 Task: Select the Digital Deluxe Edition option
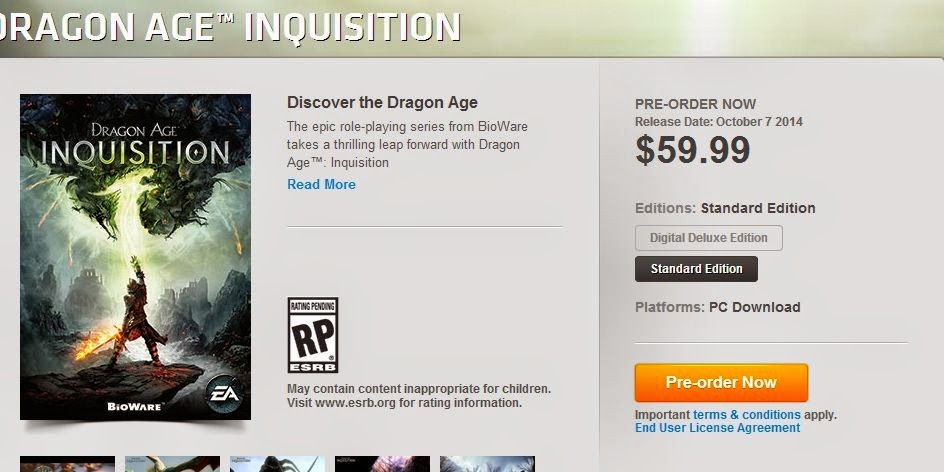click(x=709, y=238)
